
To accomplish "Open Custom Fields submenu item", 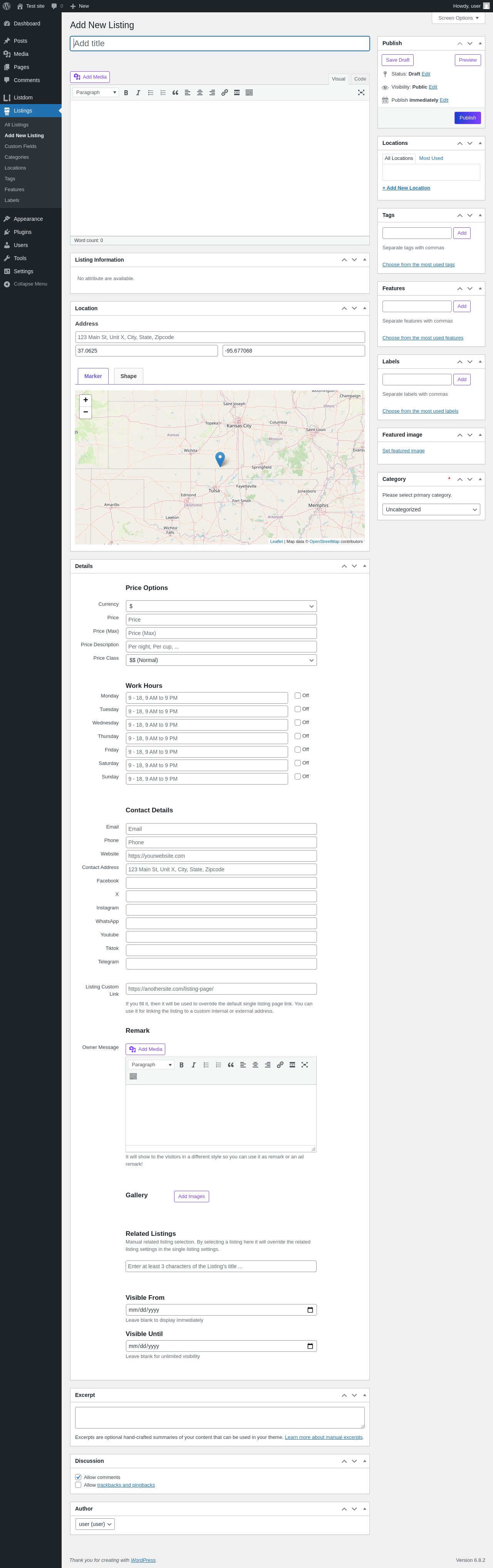I will [x=21, y=146].
